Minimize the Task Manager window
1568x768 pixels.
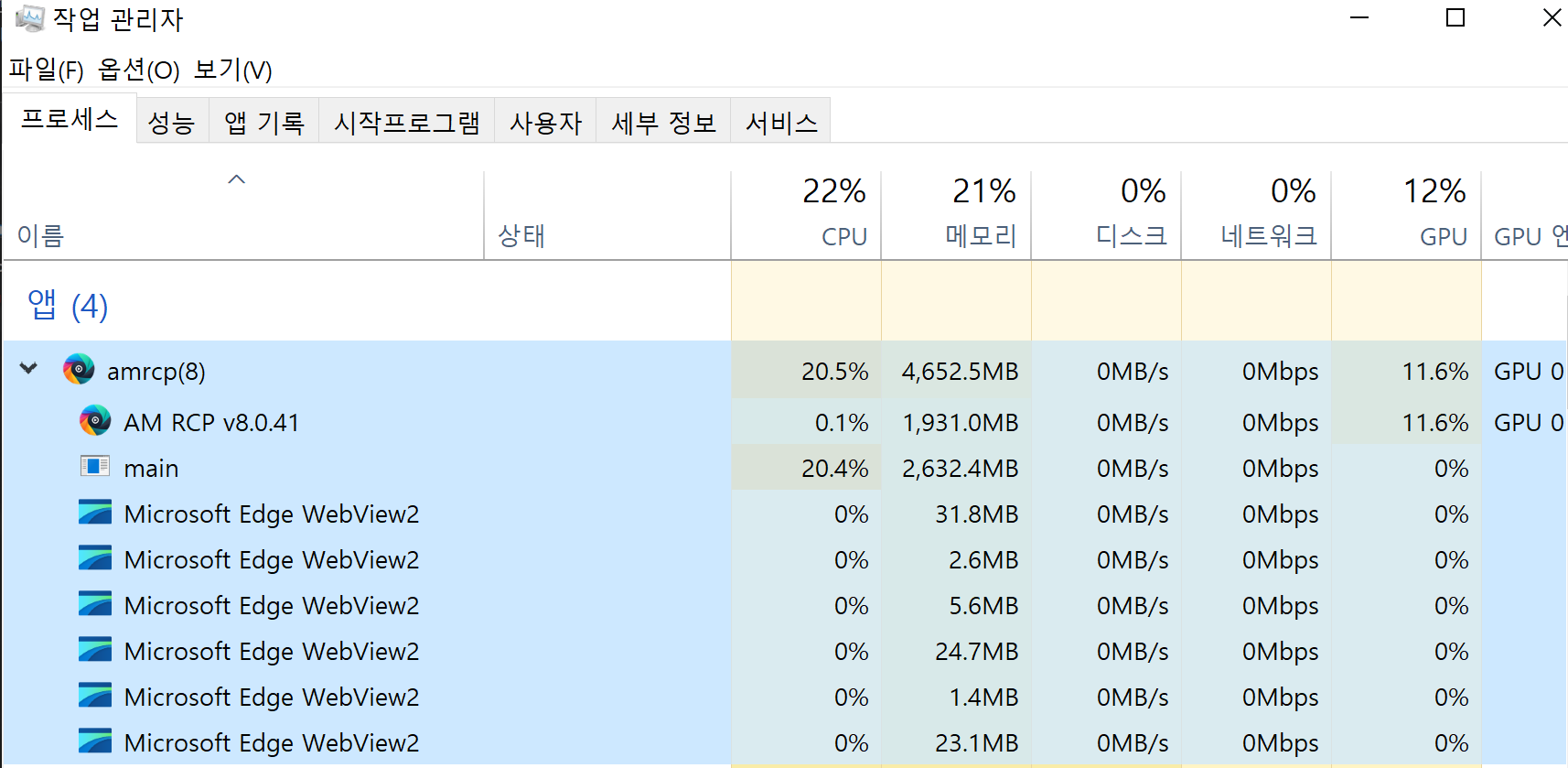(x=1359, y=17)
